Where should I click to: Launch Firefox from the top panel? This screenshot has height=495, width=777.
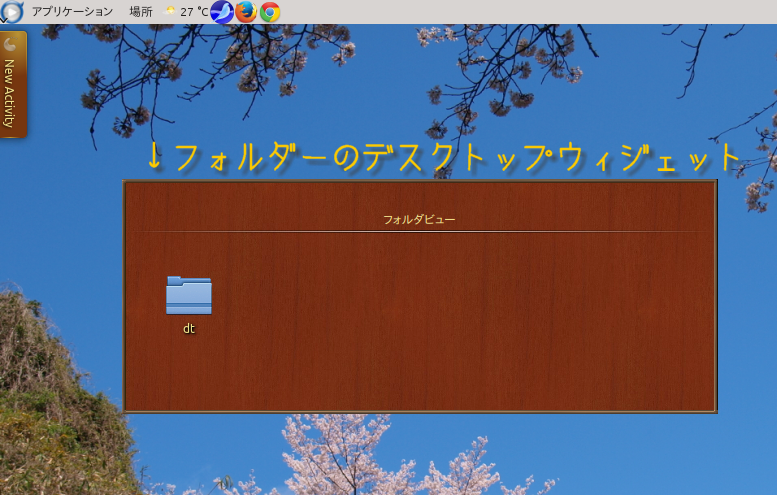tap(246, 12)
